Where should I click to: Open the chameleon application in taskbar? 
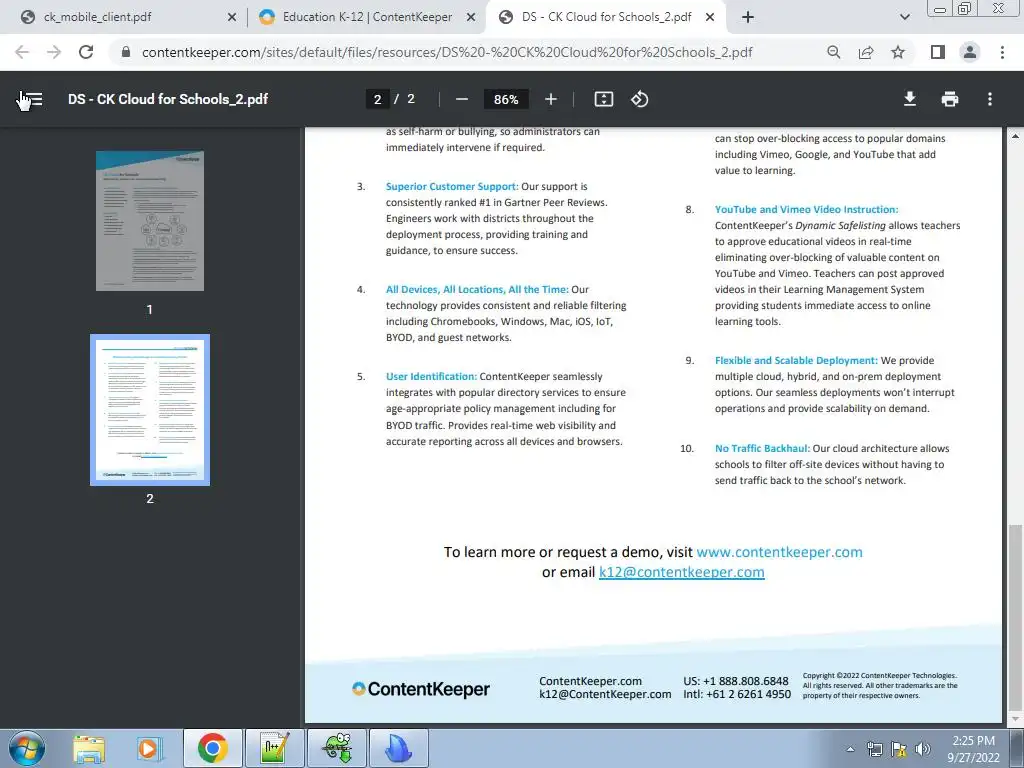click(x=337, y=748)
